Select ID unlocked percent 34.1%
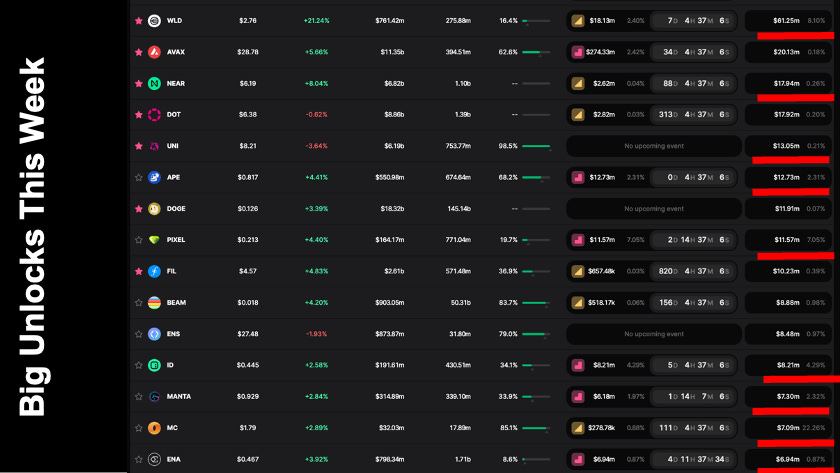The height and width of the screenshot is (473, 840). pos(508,365)
